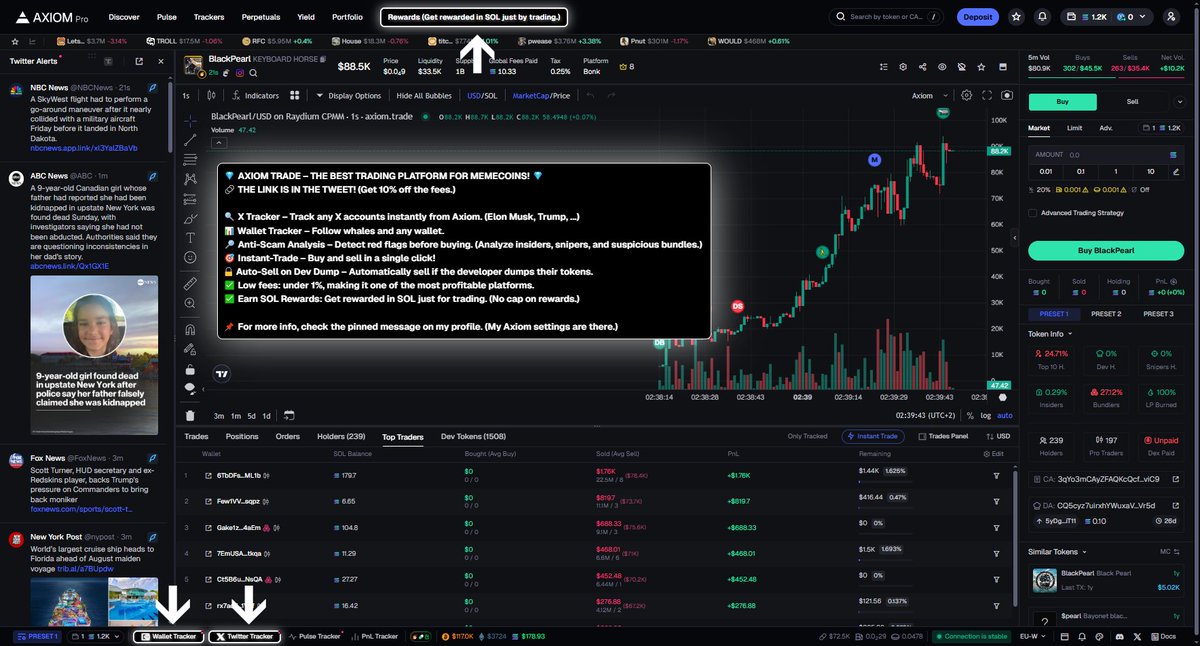Click the share icon in the token header
The height and width of the screenshot is (646, 1200).
pos(922,66)
